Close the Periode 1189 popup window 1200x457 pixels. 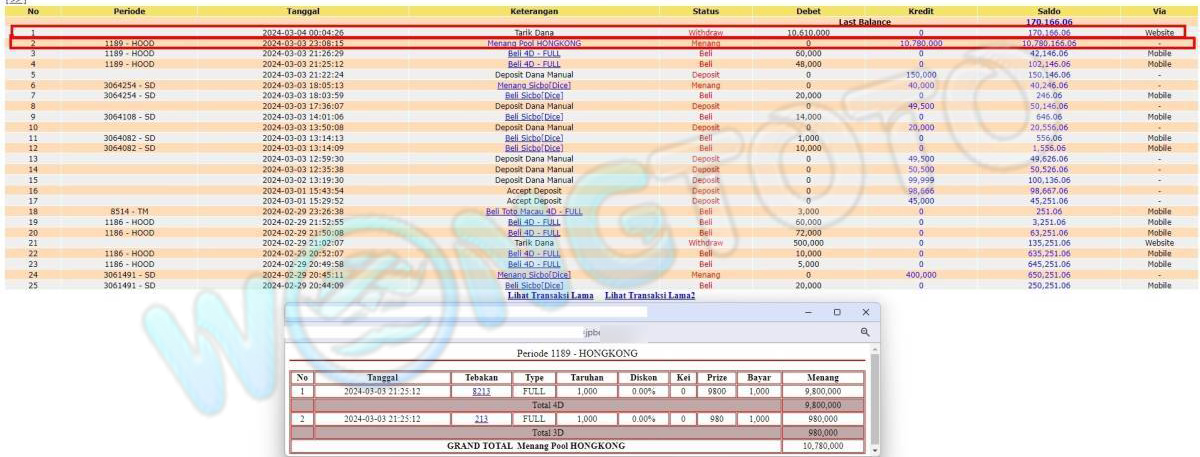click(865, 312)
